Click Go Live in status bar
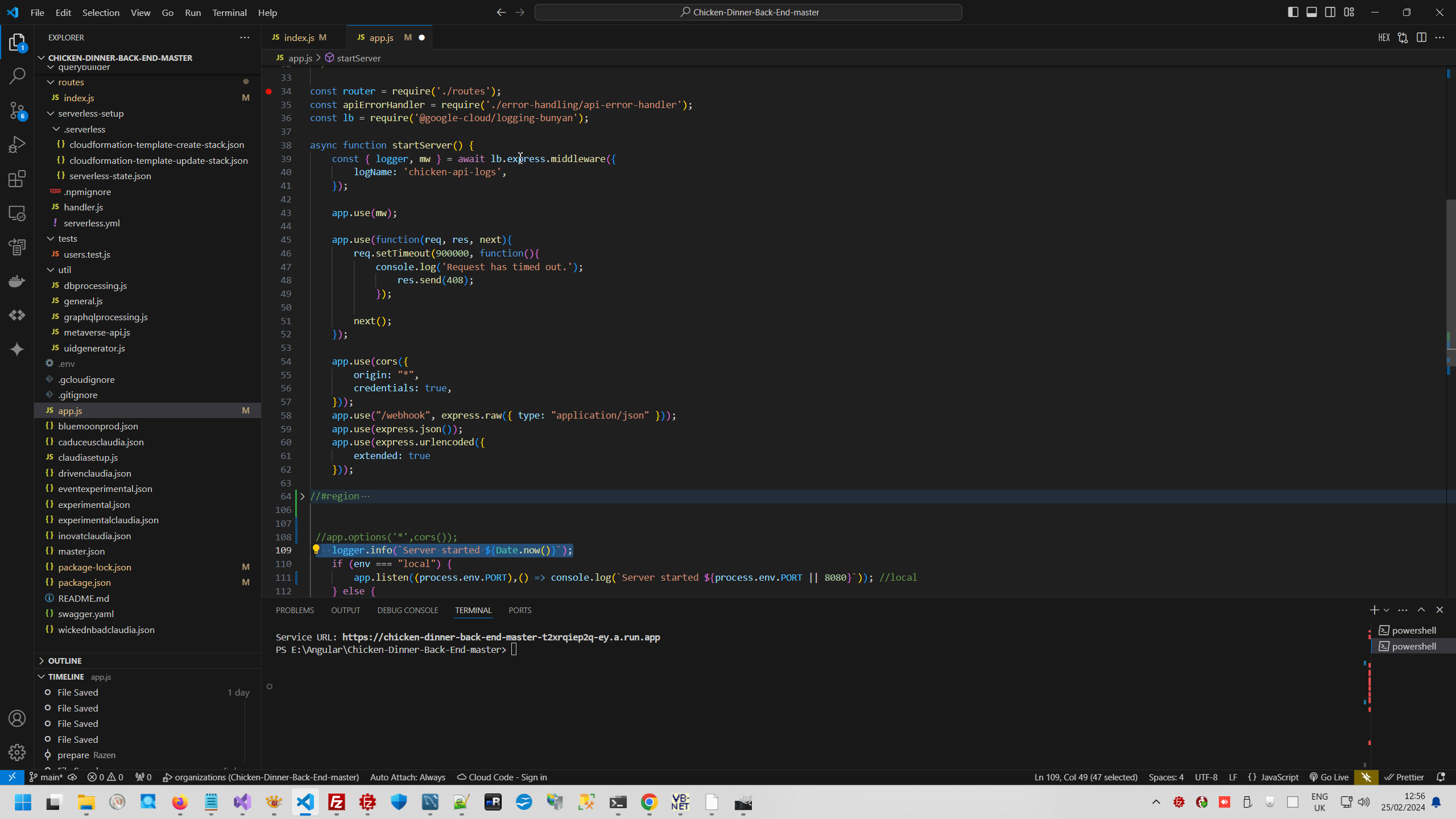The height and width of the screenshot is (819, 1456). (x=1329, y=777)
